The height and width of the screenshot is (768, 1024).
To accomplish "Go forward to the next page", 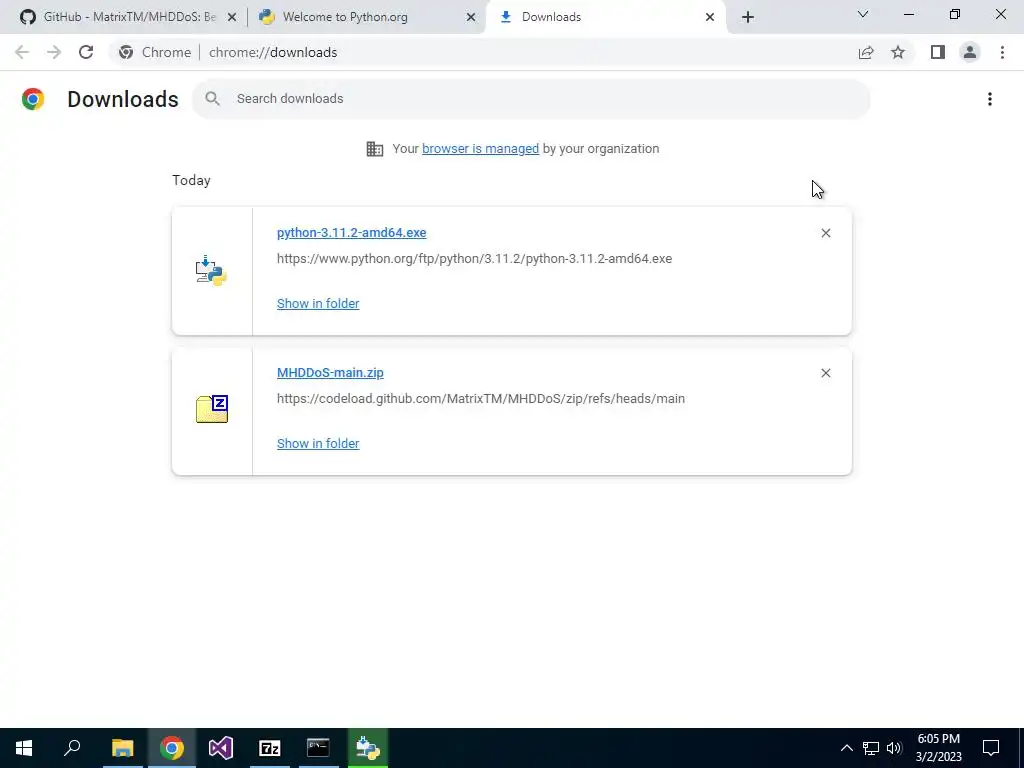I will [54, 52].
